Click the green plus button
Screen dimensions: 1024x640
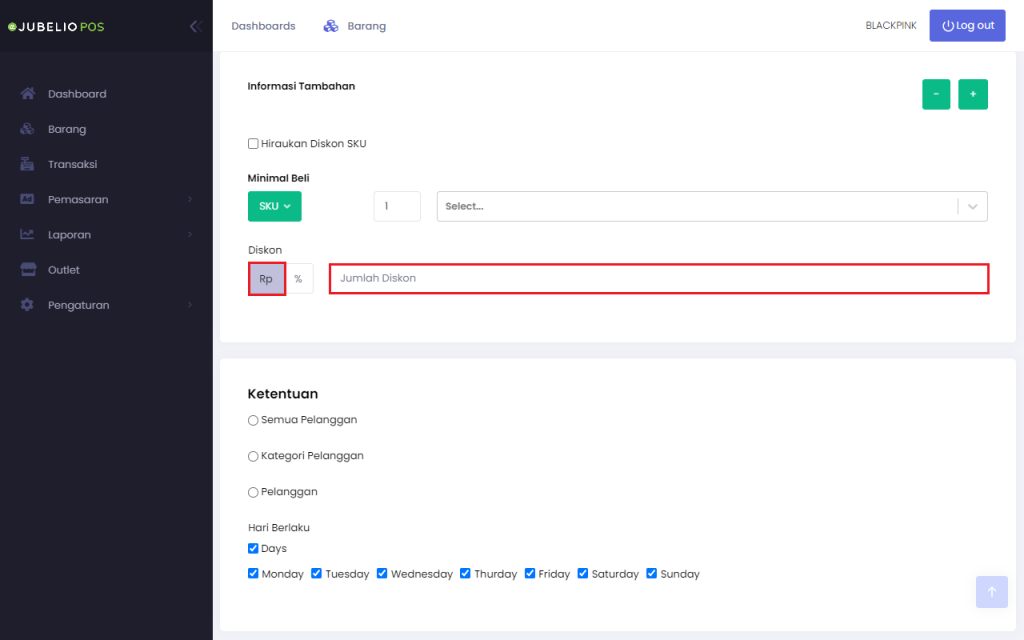point(972,94)
